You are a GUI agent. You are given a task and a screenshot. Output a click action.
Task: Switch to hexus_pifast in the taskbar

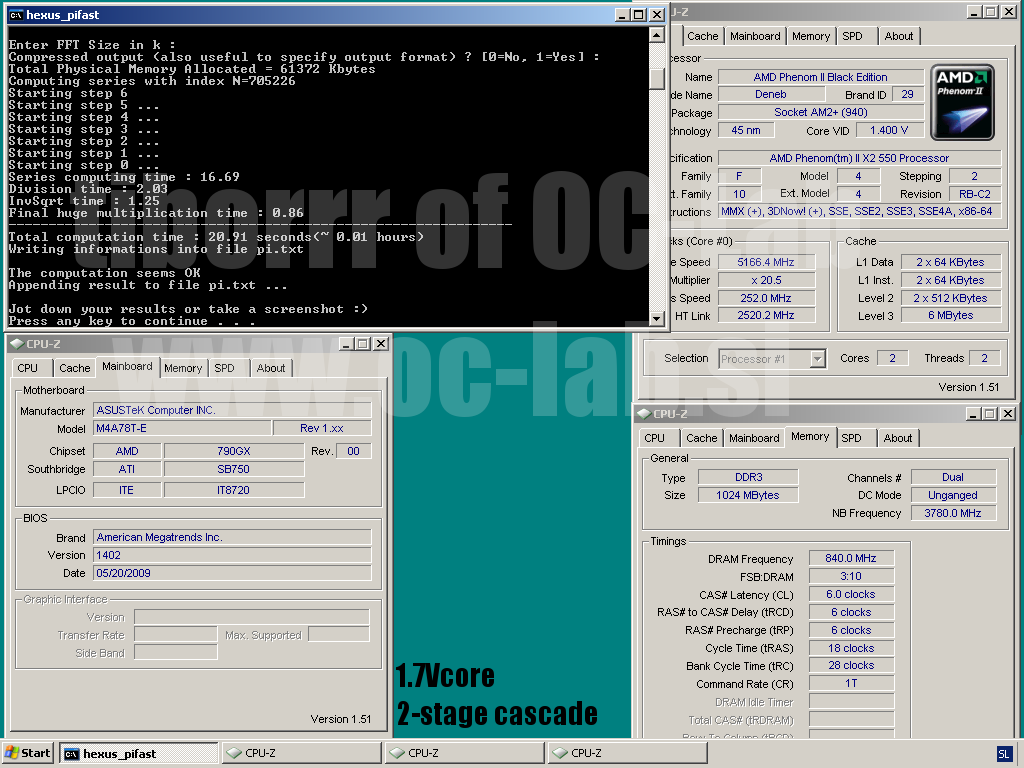tap(138, 753)
